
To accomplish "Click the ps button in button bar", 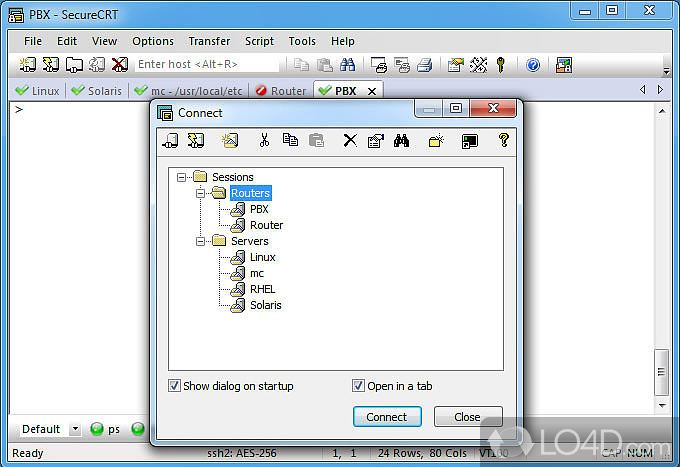I will (x=105, y=429).
